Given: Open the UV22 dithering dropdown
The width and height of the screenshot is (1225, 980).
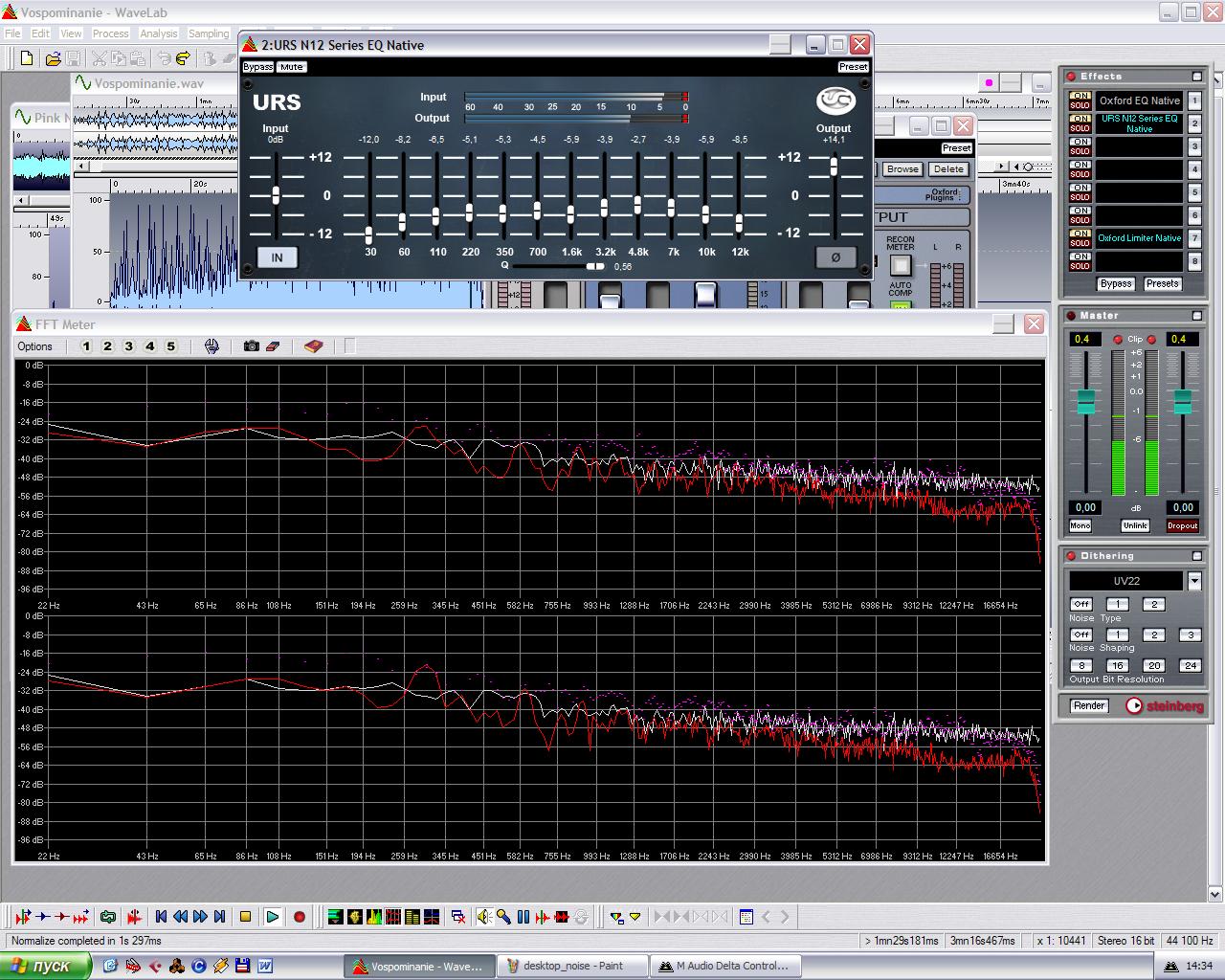Looking at the screenshot, I should [1194, 581].
